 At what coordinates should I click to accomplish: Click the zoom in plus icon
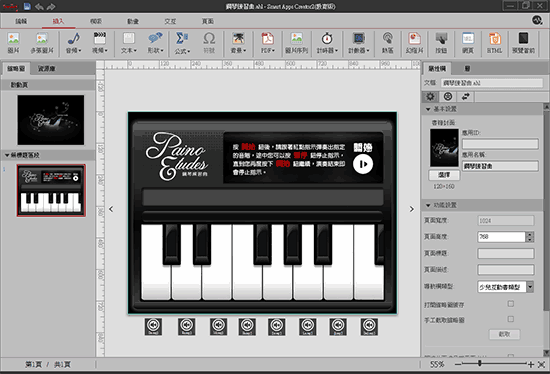pyautogui.click(x=531, y=365)
